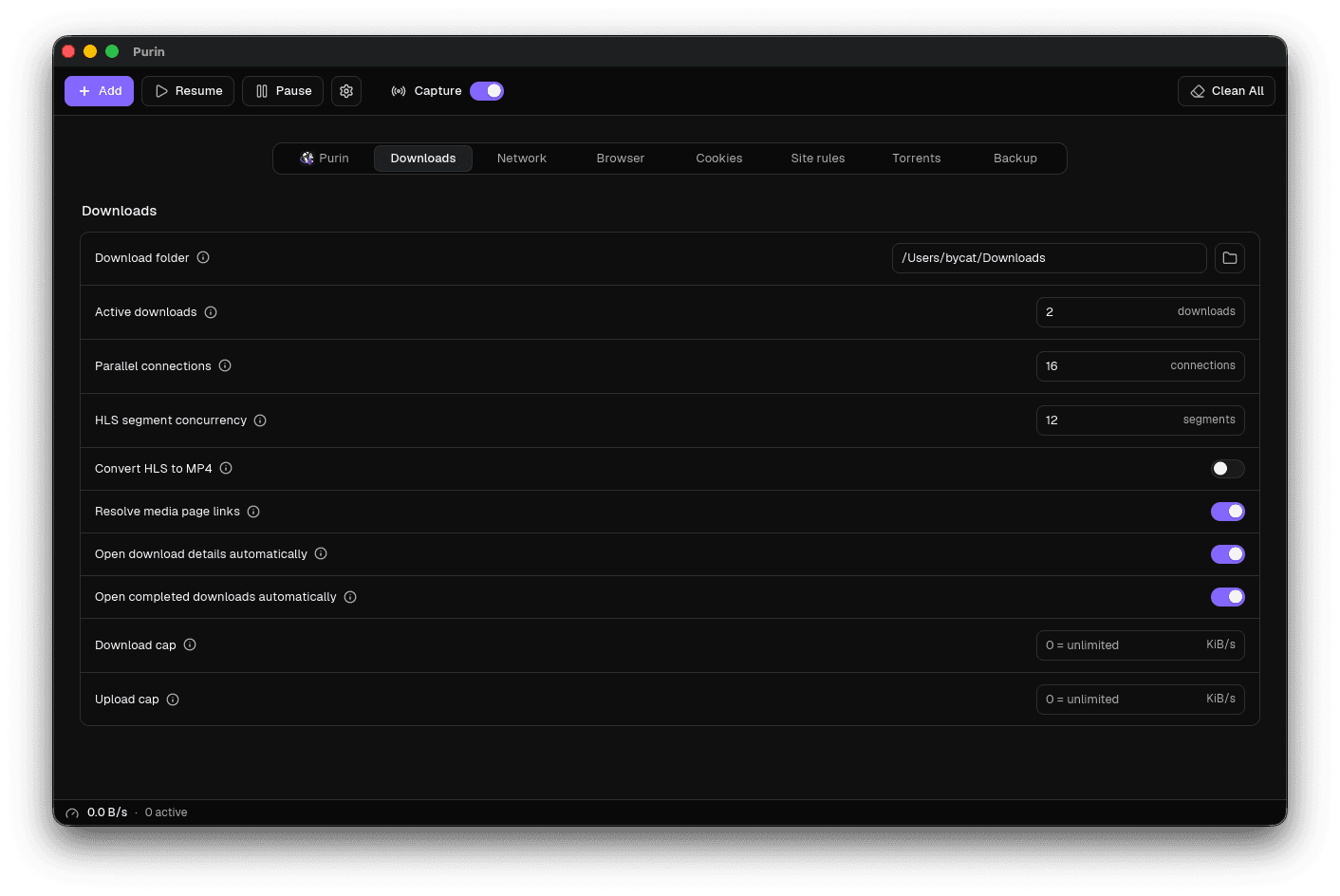Click info icon next to Active downloads
This screenshot has width=1340, height=896.
pyautogui.click(x=211, y=312)
